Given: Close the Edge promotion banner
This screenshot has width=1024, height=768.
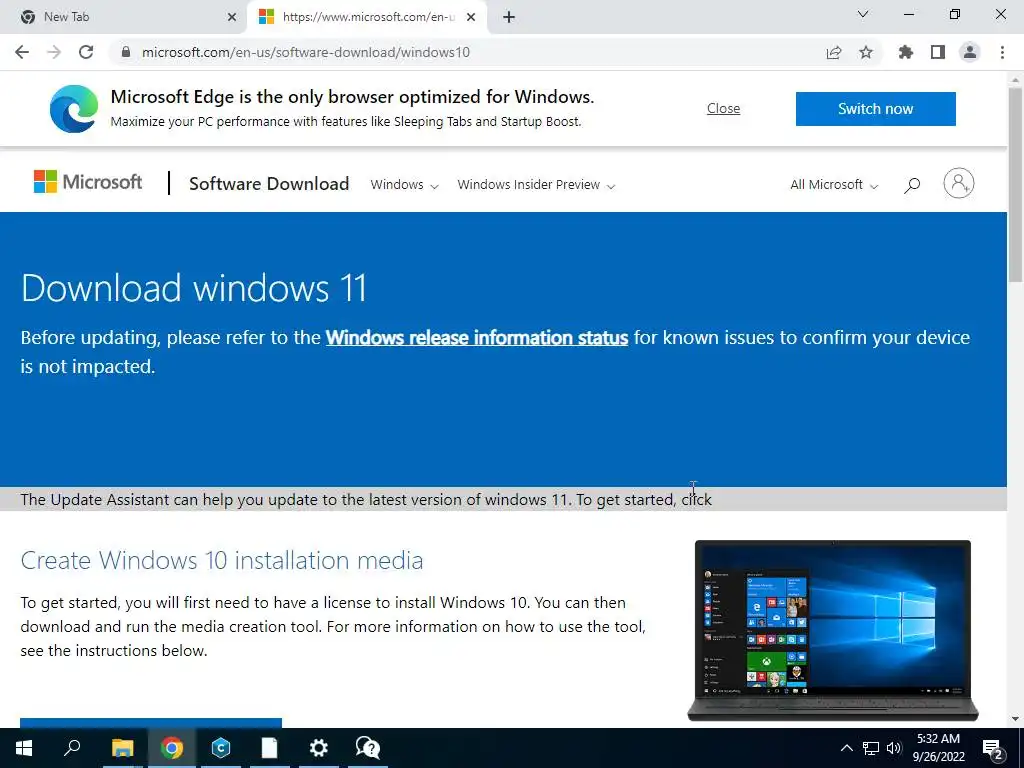Looking at the screenshot, I should coord(724,108).
